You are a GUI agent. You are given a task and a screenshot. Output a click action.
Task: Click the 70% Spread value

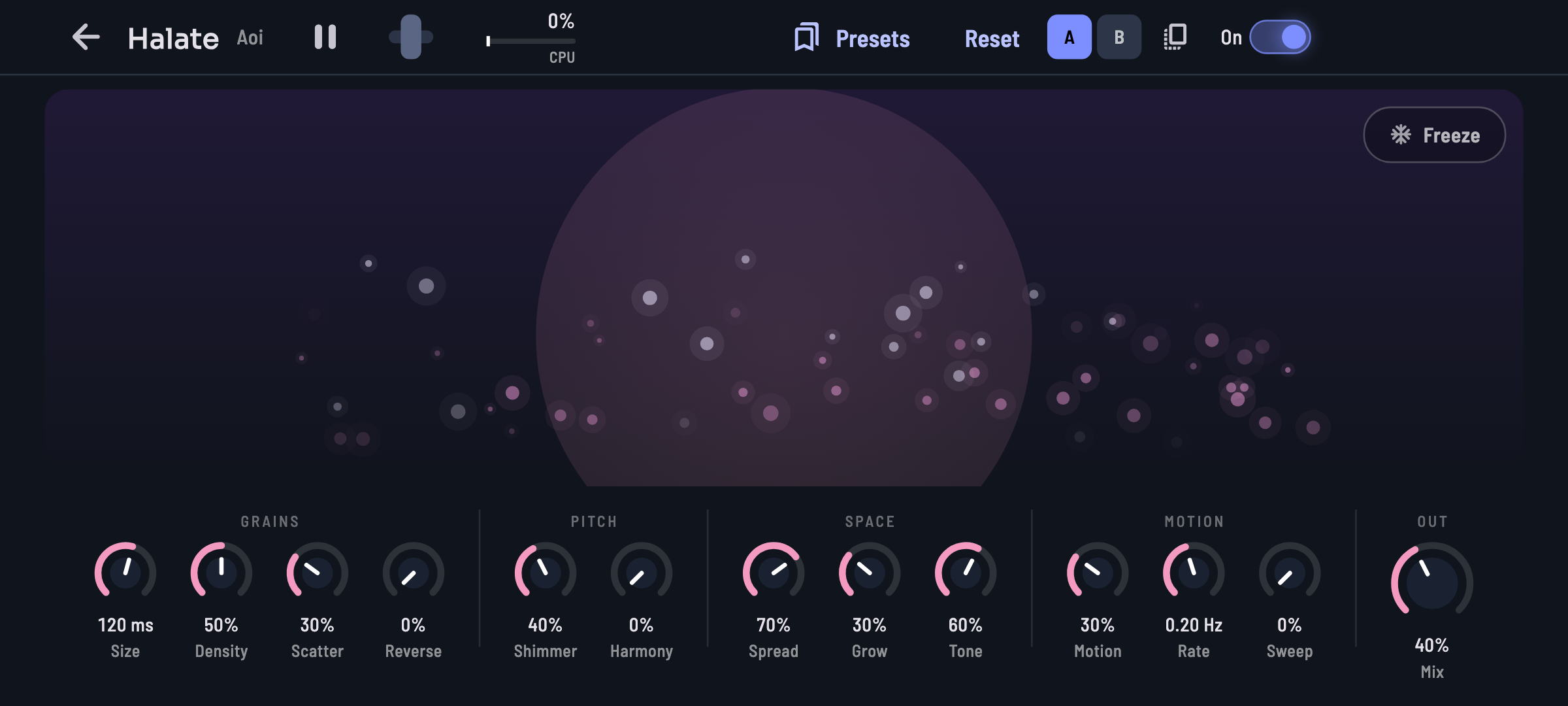pos(774,625)
